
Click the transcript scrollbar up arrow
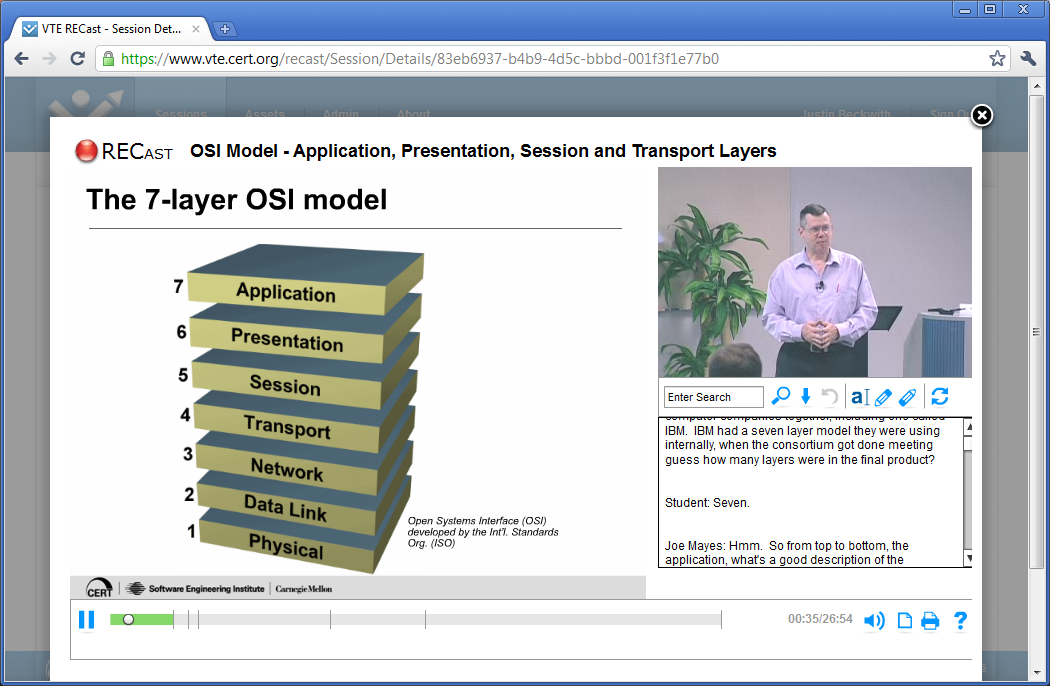[x=968, y=427]
